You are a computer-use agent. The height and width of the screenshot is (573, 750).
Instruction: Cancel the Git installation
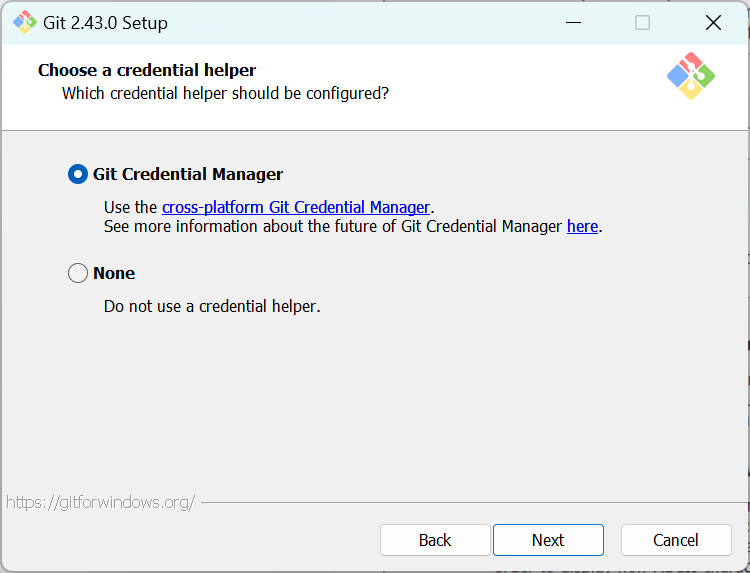676,540
